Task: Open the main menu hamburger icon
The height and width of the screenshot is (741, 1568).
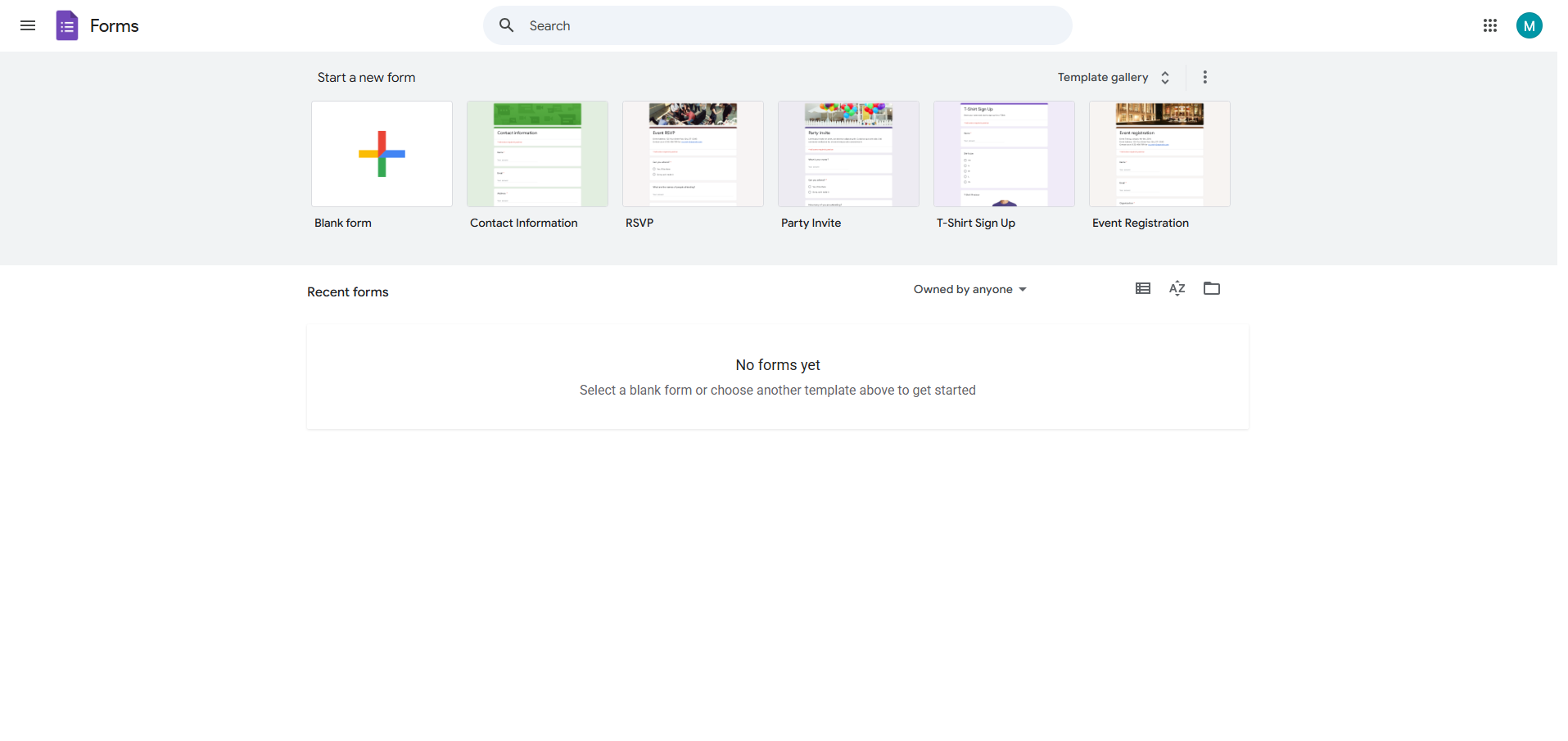Action: (28, 25)
